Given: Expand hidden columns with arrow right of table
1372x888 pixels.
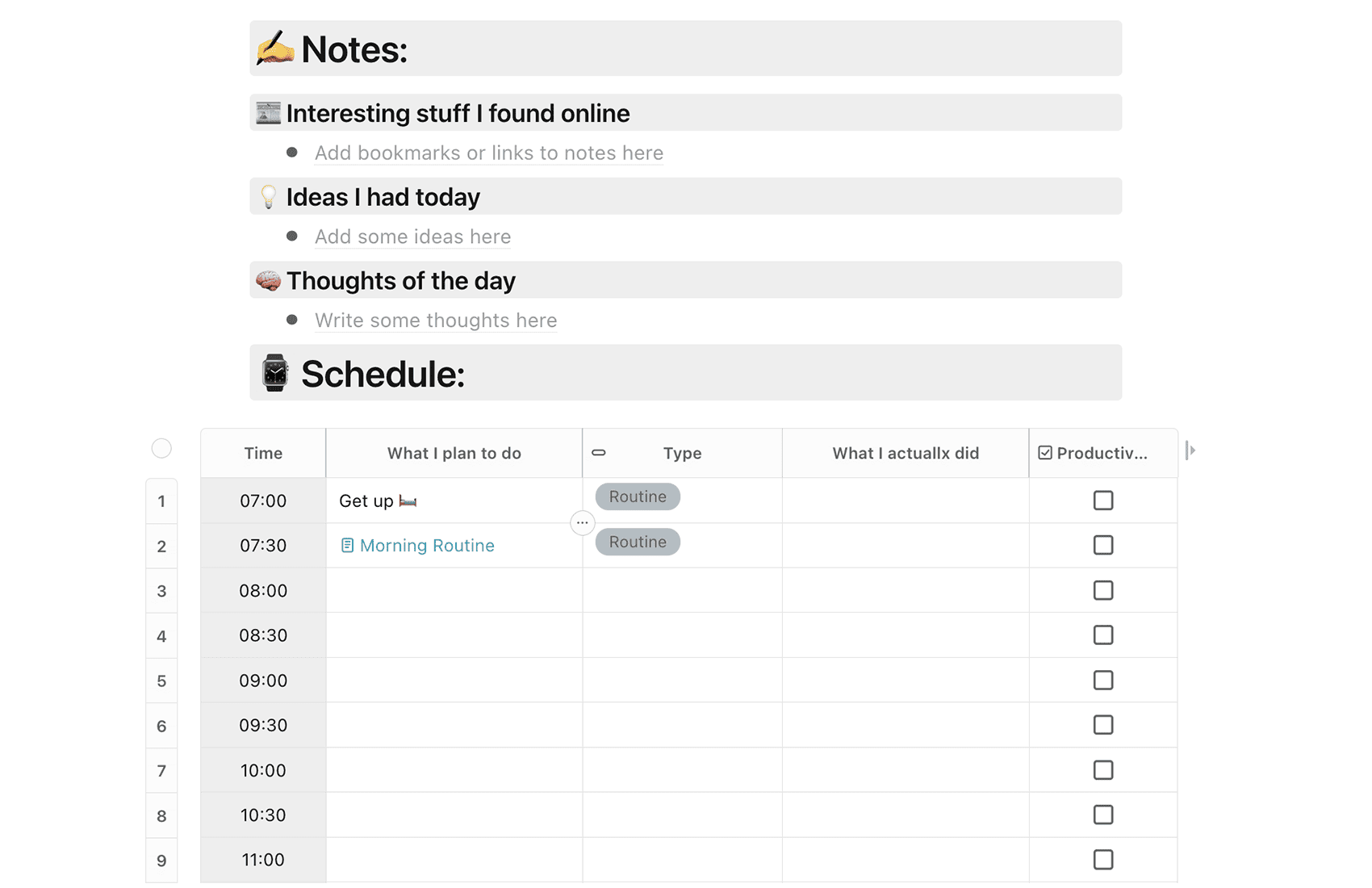Looking at the screenshot, I should pos(1190,450).
